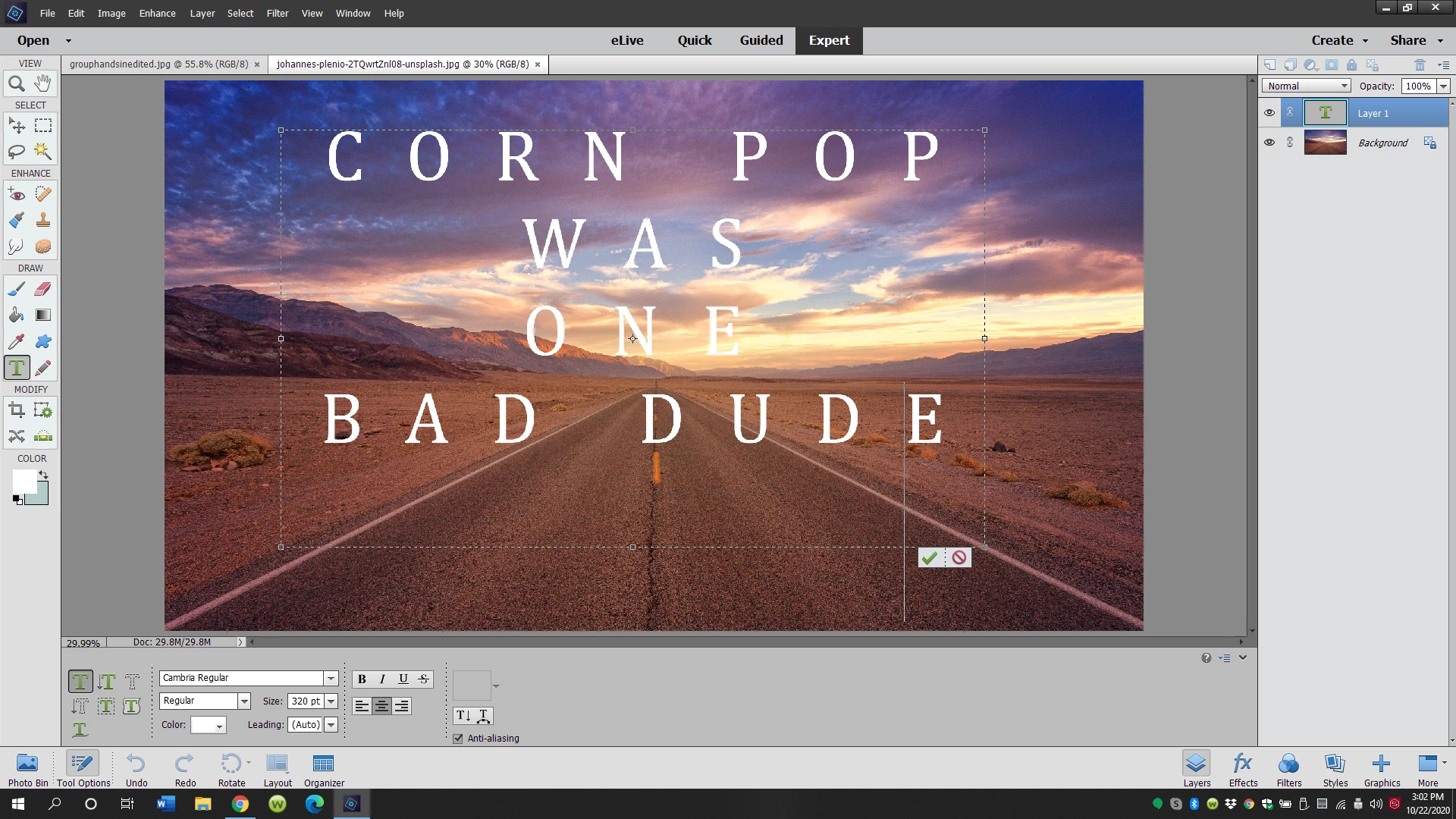Switch to Guided mode
Viewport: 1456px width, 819px height.
[761, 40]
